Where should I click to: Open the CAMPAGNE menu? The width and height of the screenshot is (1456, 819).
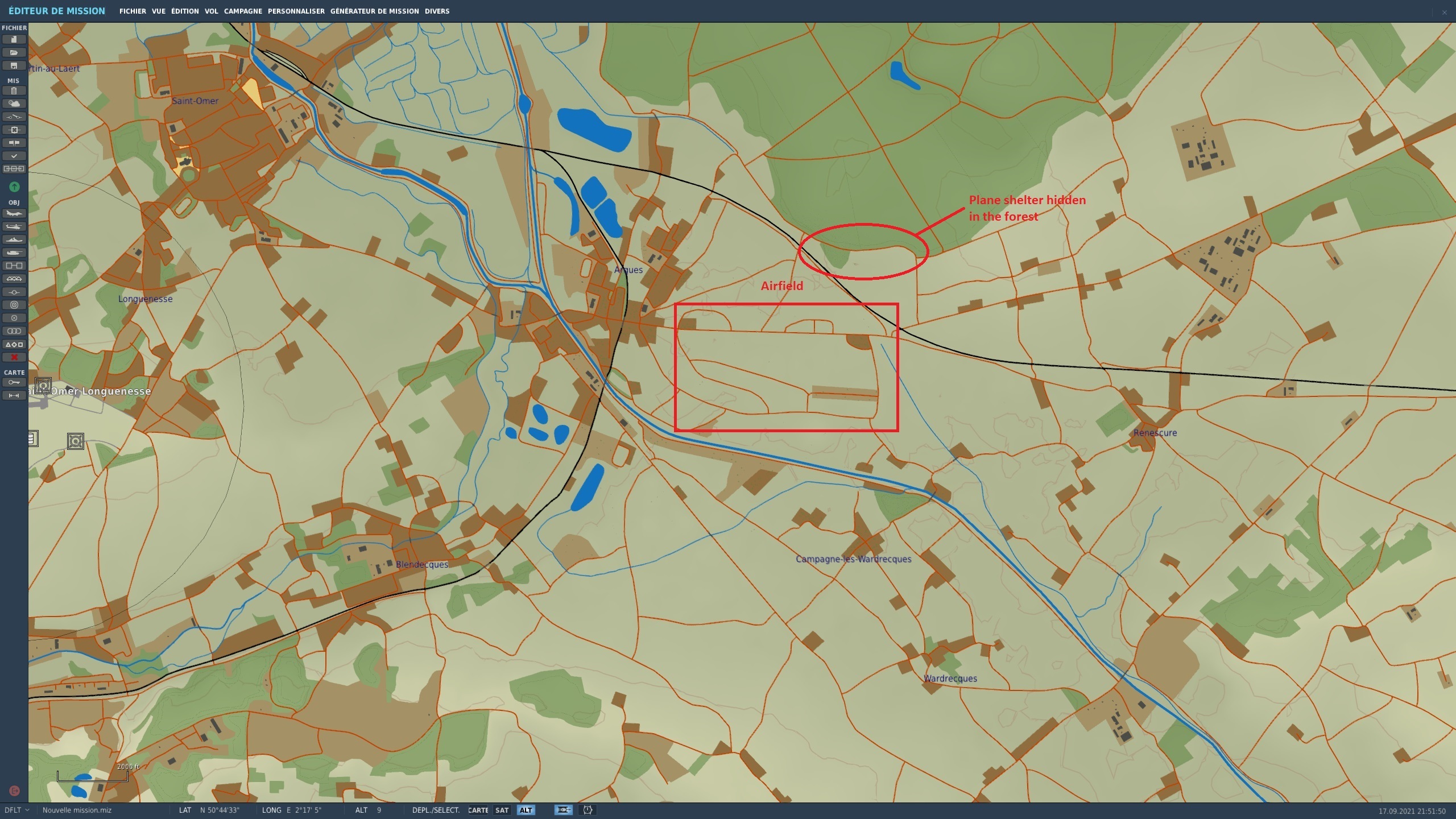(x=243, y=11)
